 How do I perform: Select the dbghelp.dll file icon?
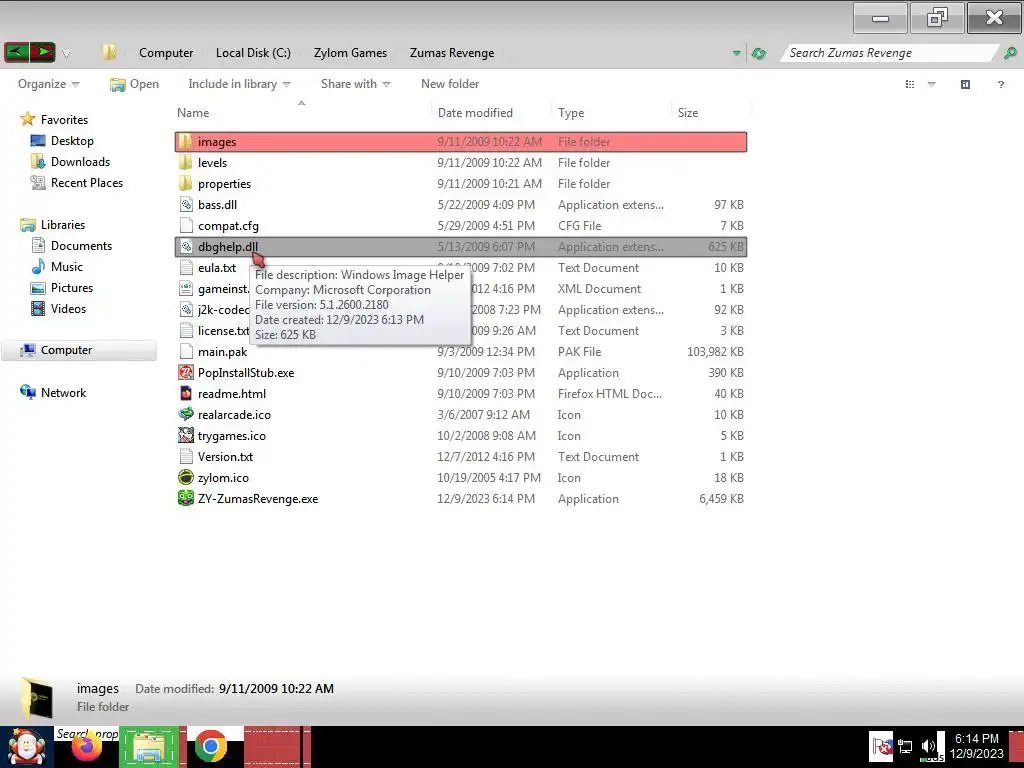pos(186,246)
